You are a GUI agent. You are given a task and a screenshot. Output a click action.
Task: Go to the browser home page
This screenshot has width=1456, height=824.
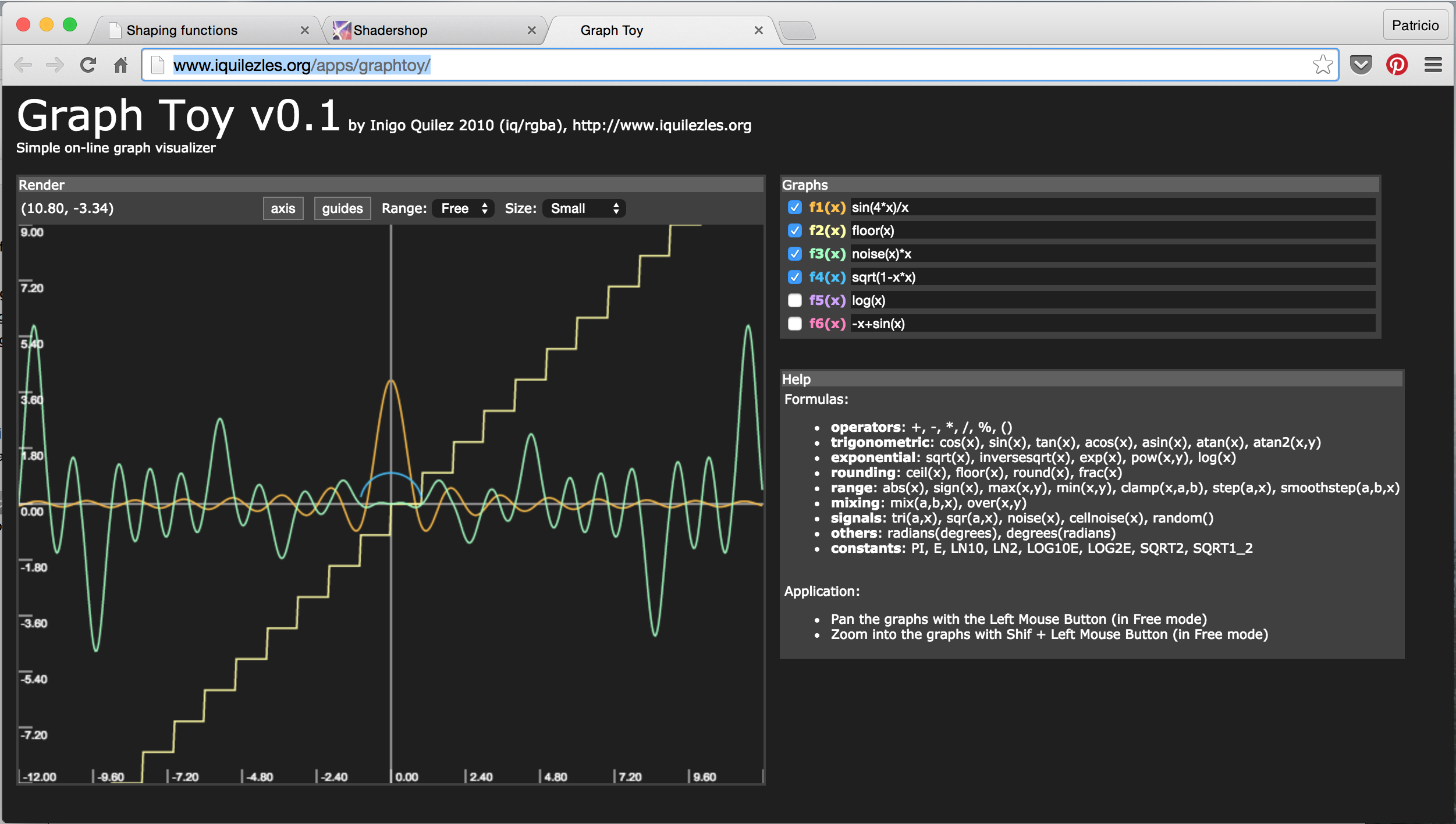(x=120, y=65)
